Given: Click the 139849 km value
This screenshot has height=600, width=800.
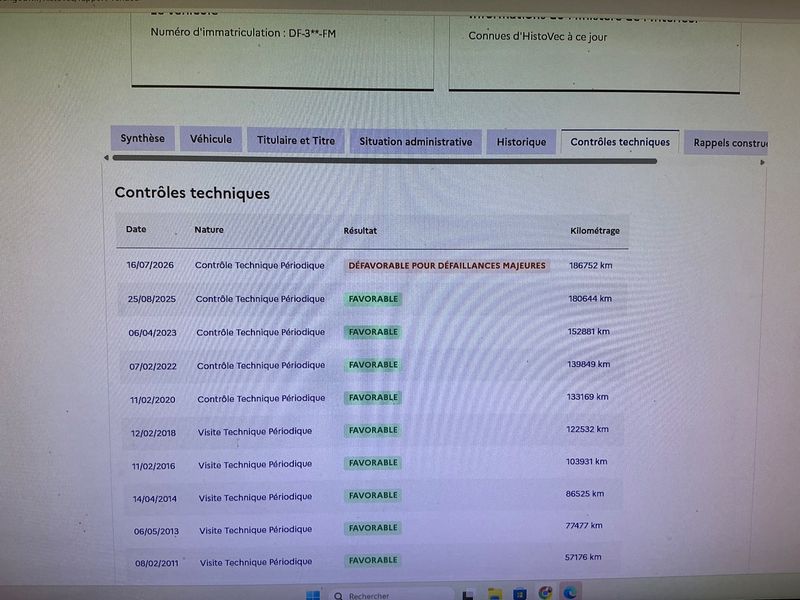Looking at the screenshot, I should 589,364.
